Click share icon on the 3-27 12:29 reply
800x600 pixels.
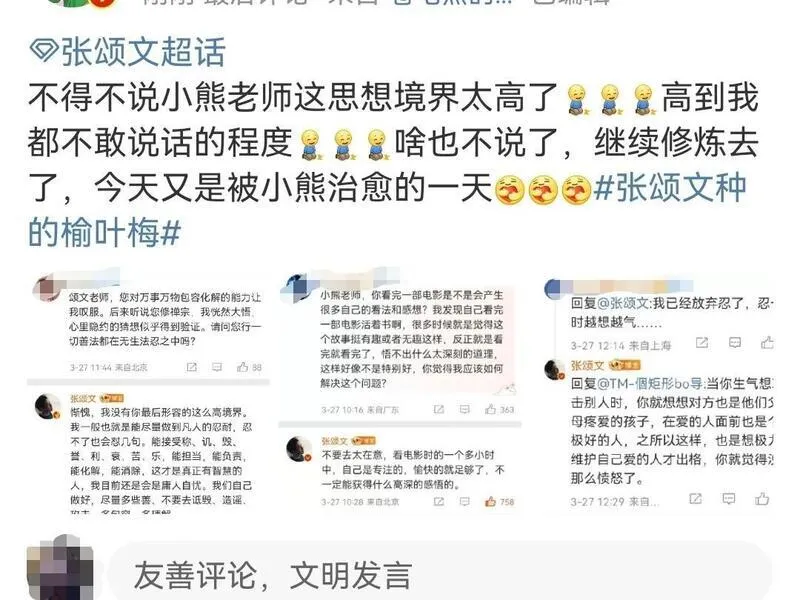pyautogui.click(x=695, y=498)
